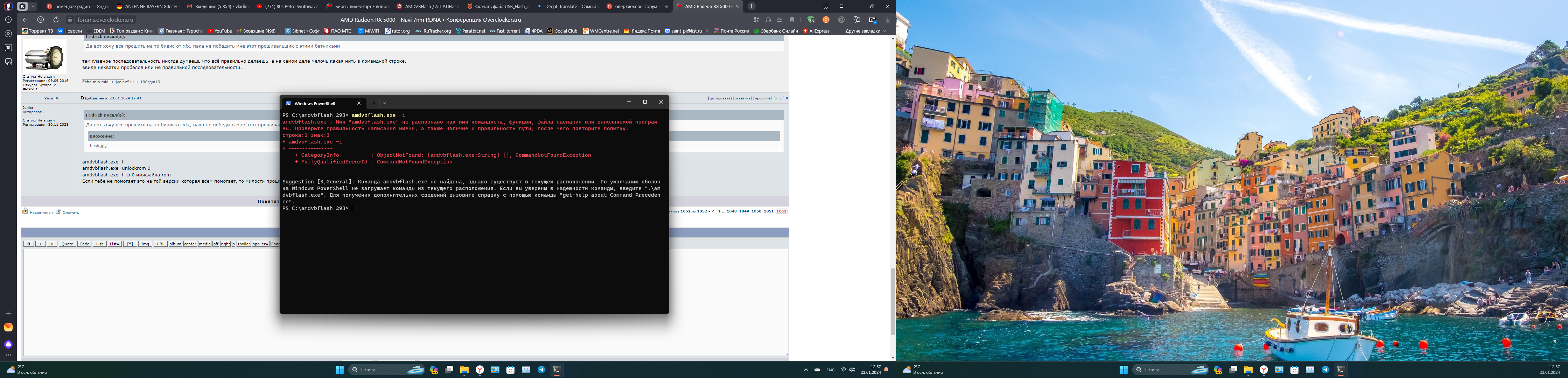Show hidden system tray icons chevron

(806, 370)
